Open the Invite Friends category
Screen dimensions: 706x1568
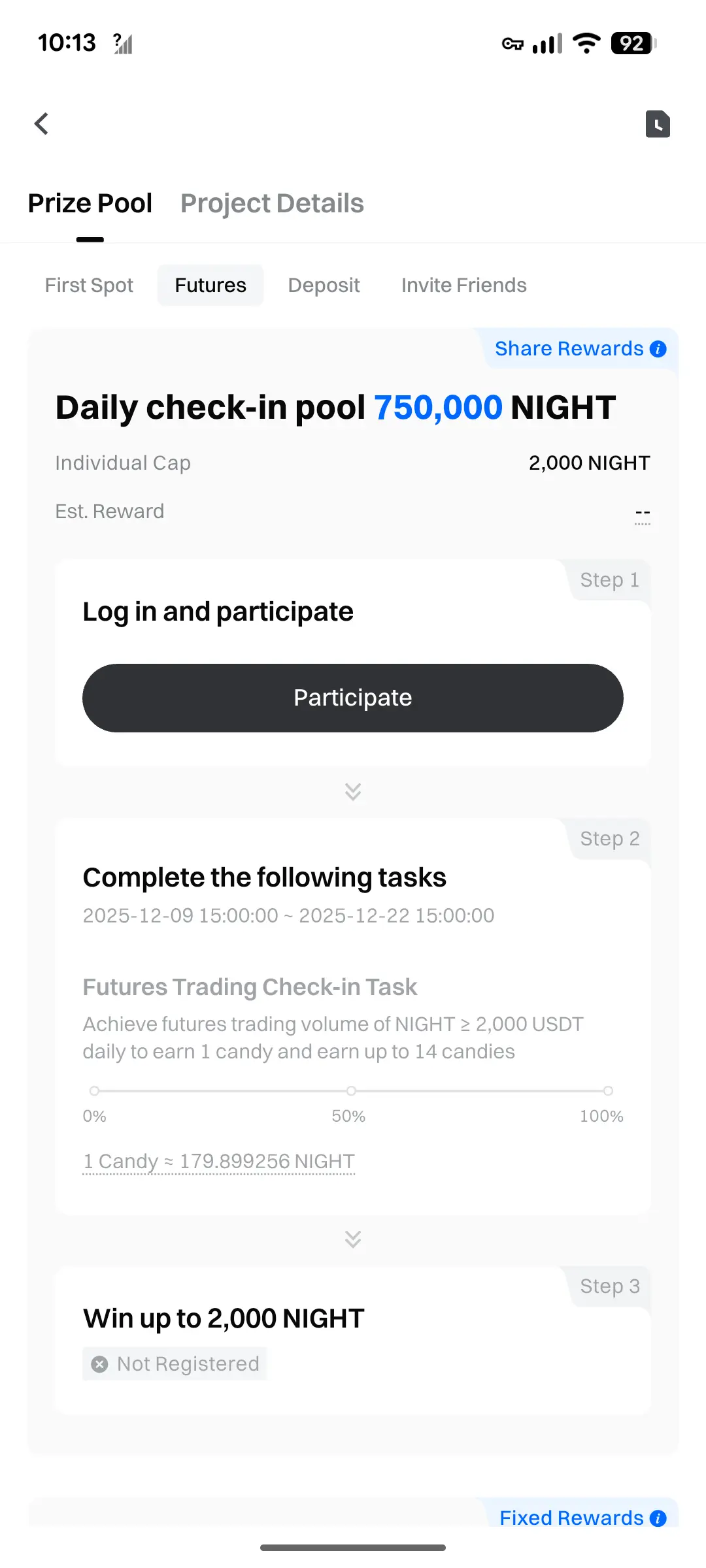pyautogui.click(x=464, y=286)
